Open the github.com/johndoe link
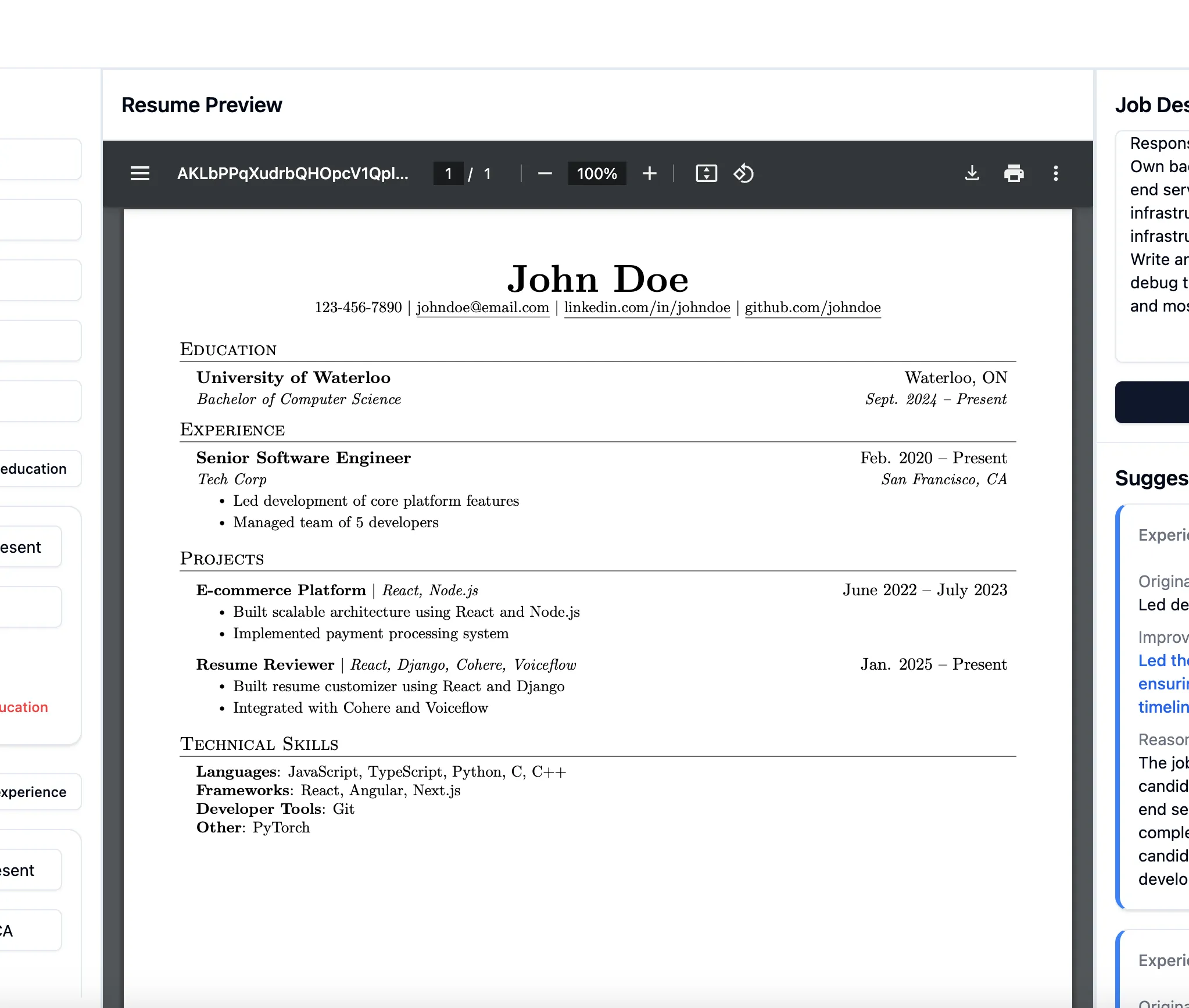Viewport: 1189px width, 1008px height. pos(812,308)
